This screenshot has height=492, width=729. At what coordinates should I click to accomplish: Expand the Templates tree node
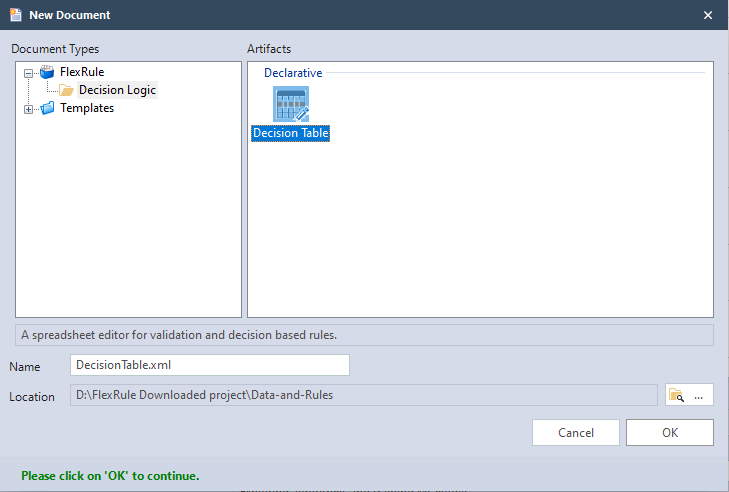click(28, 110)
